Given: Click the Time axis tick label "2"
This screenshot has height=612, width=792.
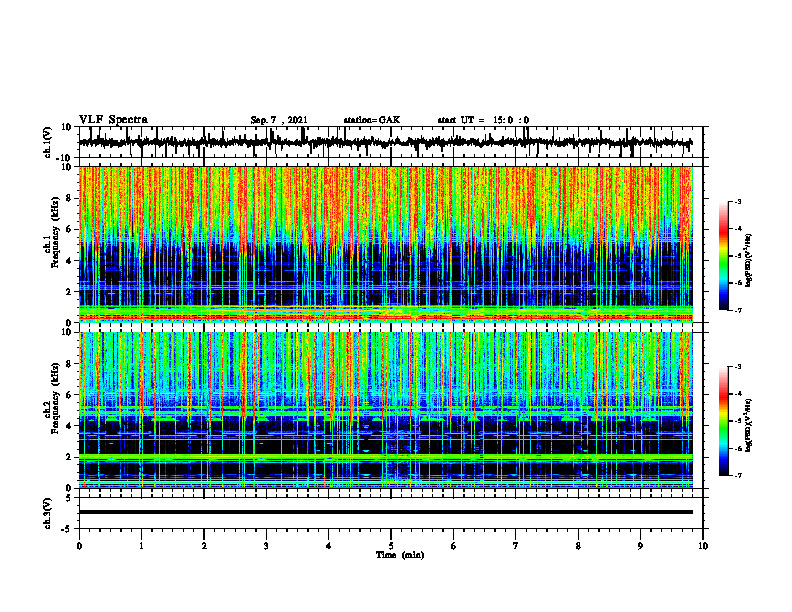Looking at the screenshot, I should 204,546.
